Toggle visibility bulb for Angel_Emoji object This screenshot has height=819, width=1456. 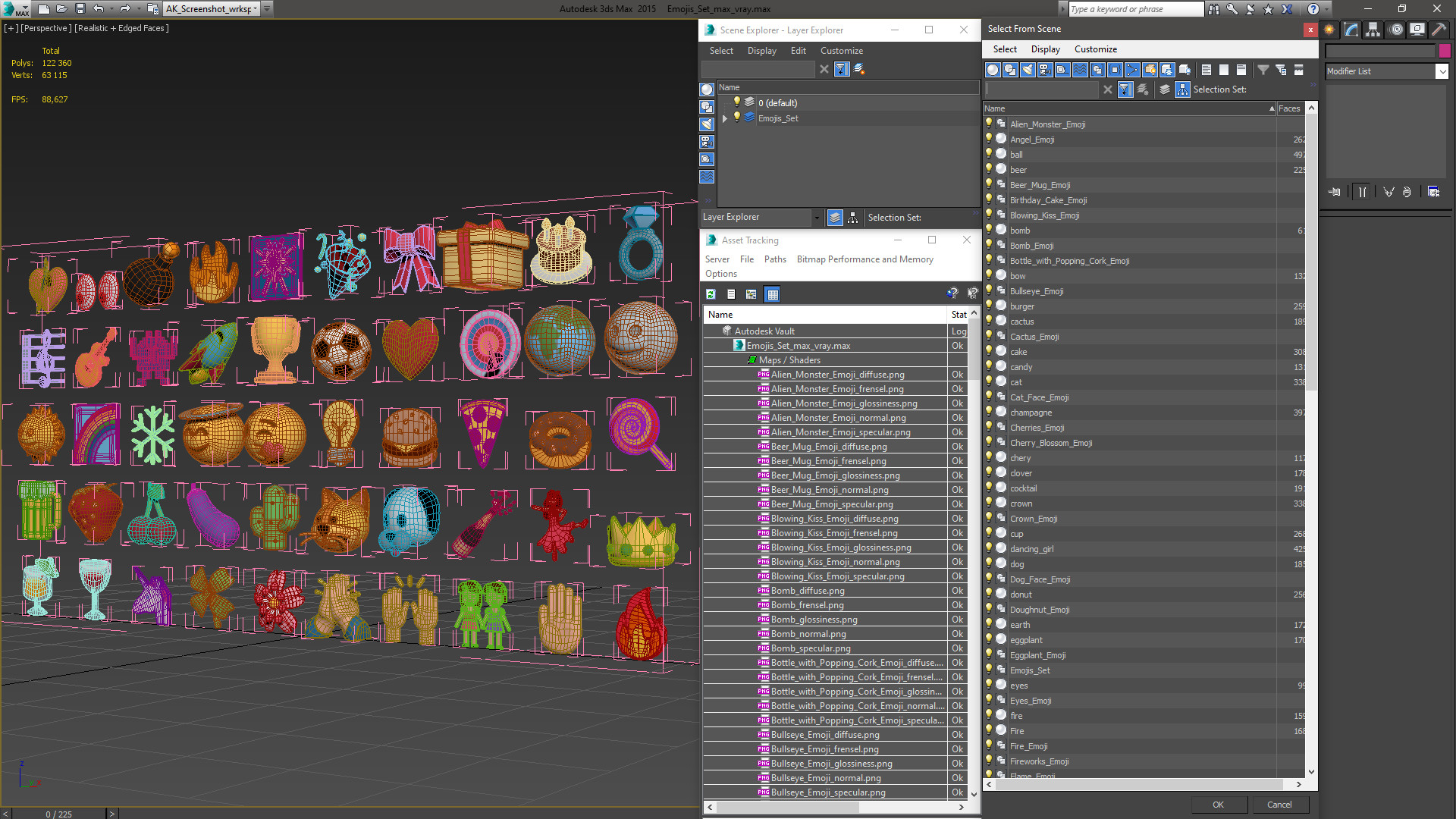pyautogui.click(x=989, y=139)
